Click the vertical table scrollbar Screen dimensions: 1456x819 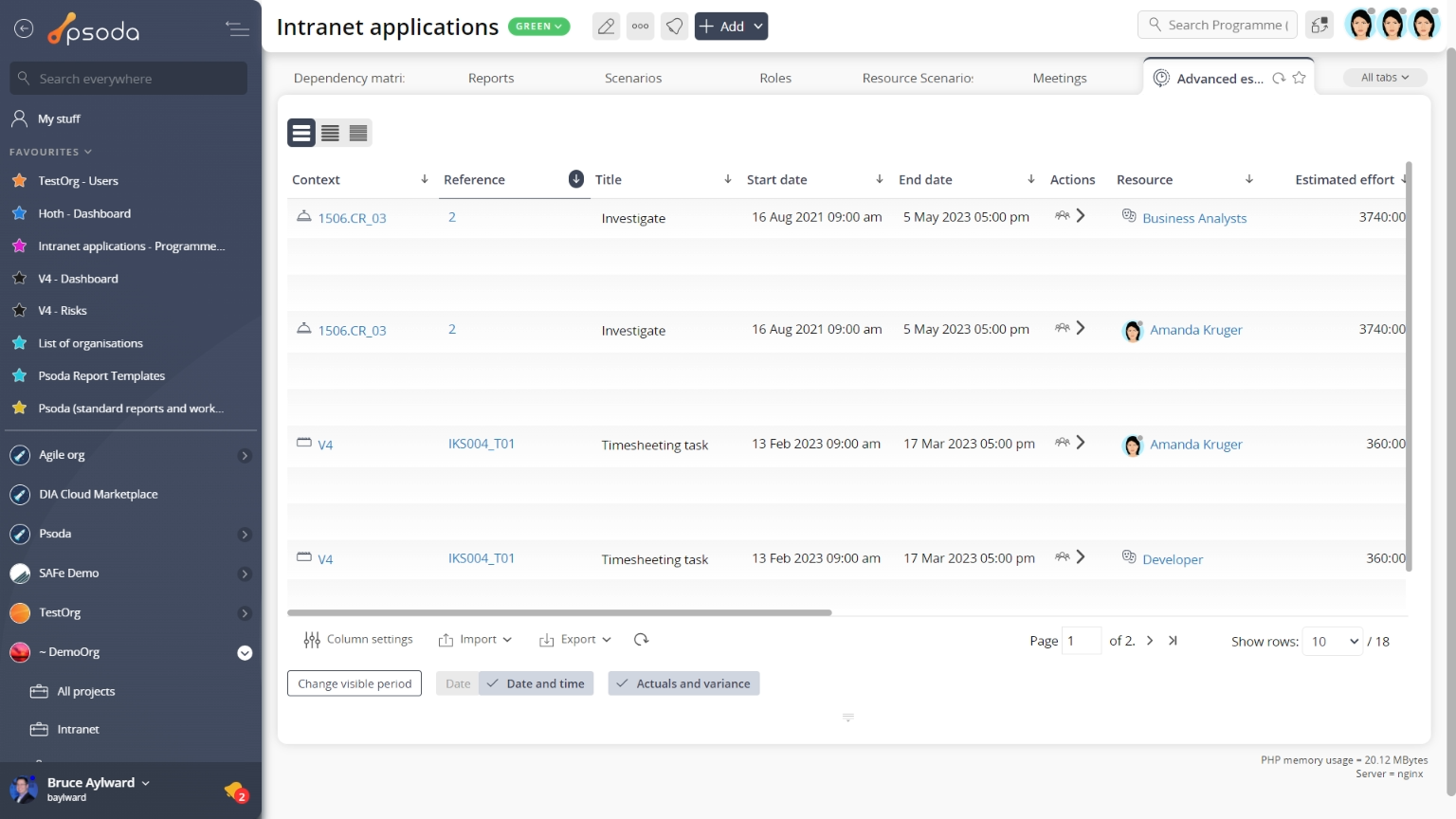(x=1410, y=366)
